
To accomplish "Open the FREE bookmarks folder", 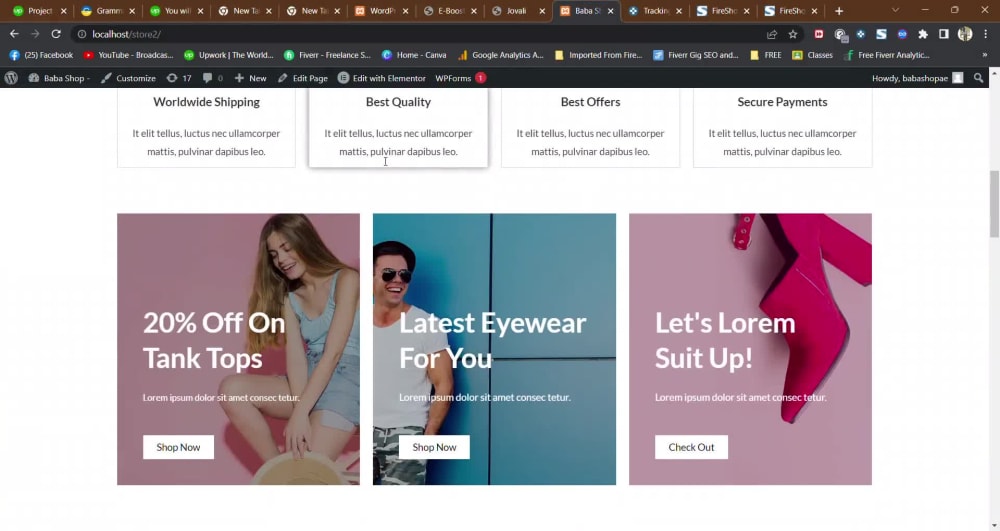I will click(x=765, y=55).
